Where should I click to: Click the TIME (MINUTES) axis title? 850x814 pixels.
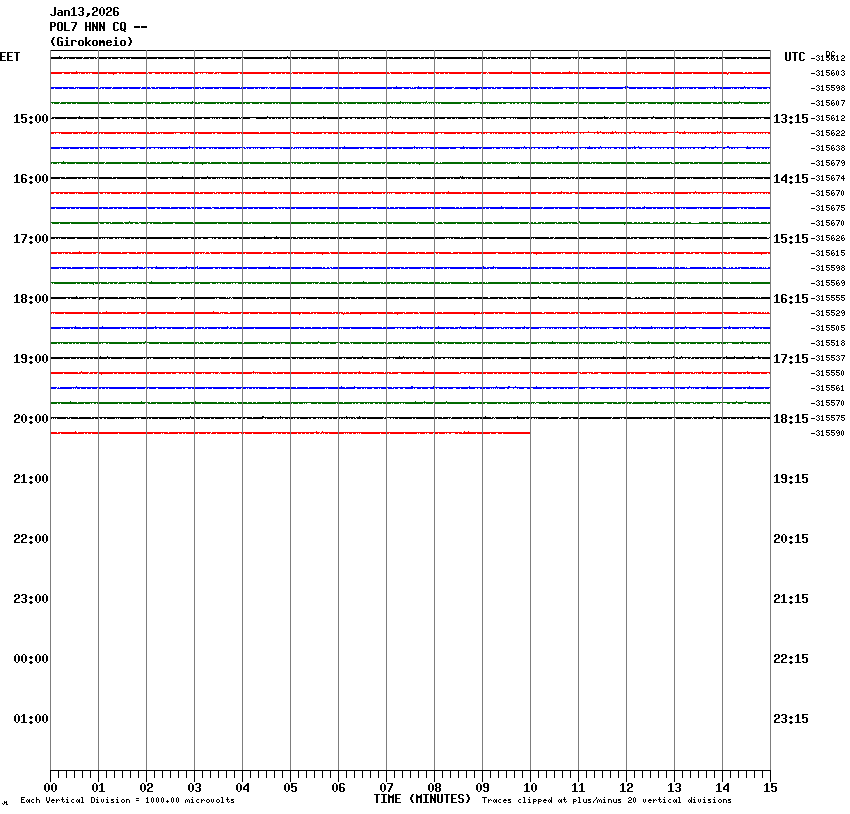coord(422,799)
